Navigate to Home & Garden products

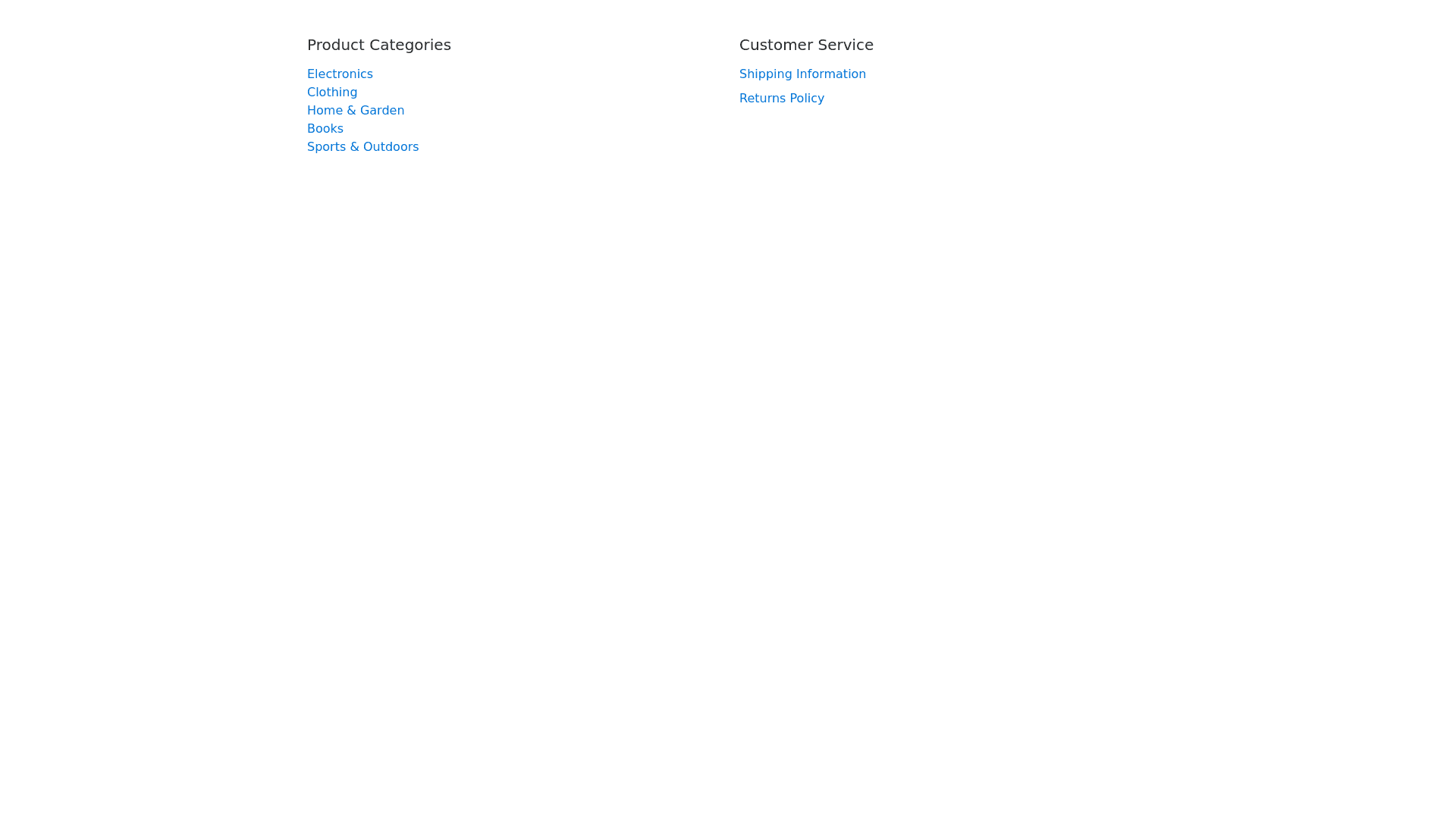click(356, 110)
